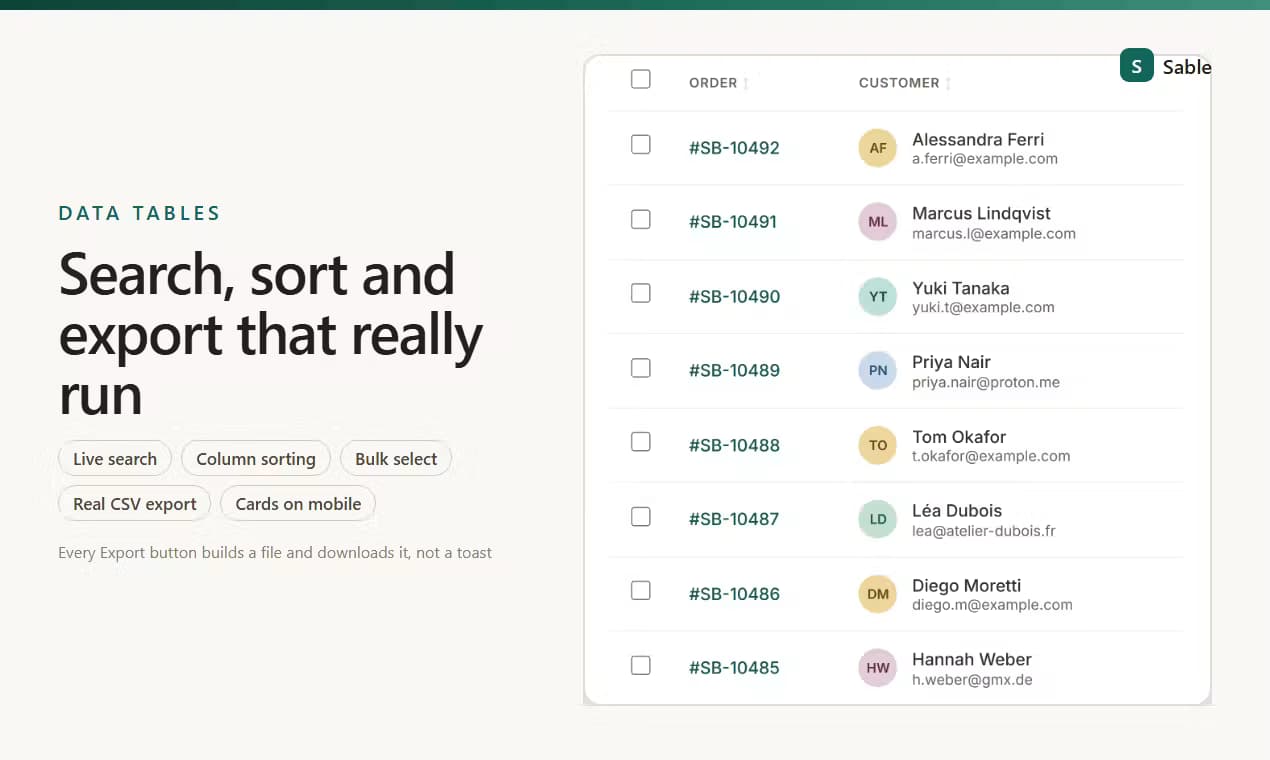This screenshot has height=760, width=1270.
Task: Open order link #SB-10485
Action: point(734,668)
